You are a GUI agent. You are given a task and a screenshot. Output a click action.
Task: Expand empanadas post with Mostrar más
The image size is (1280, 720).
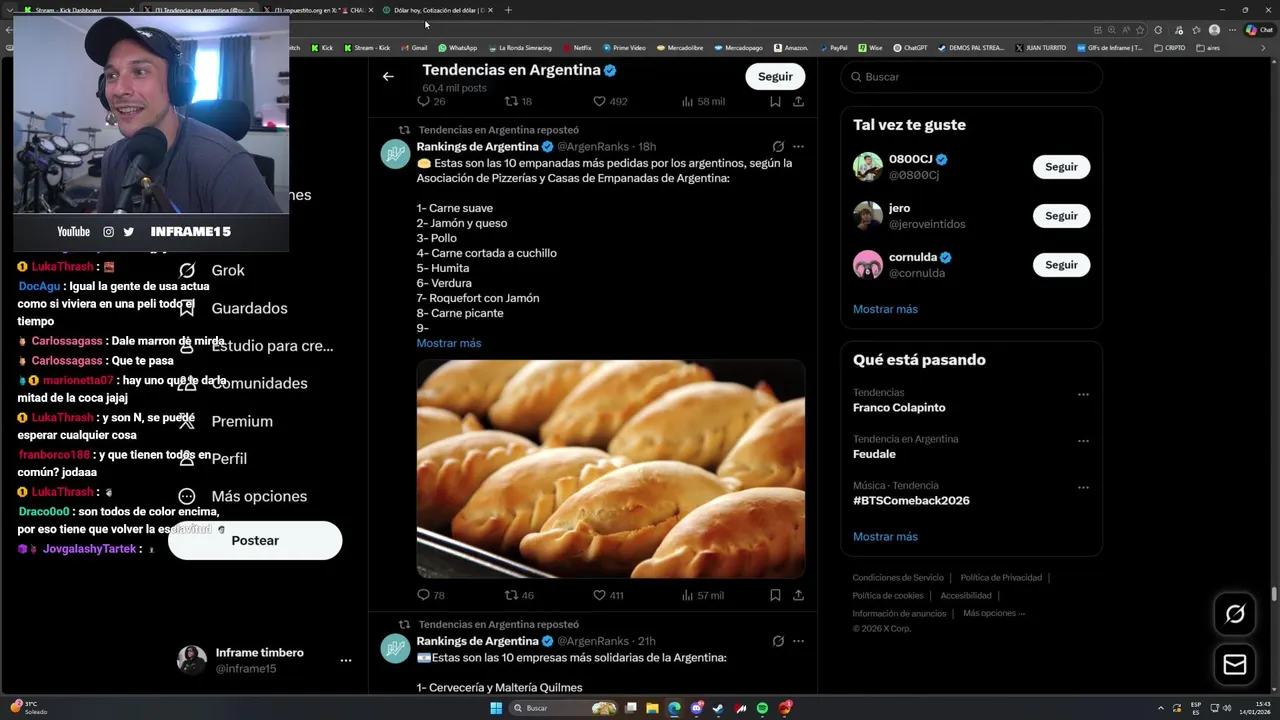pos(449,343)
